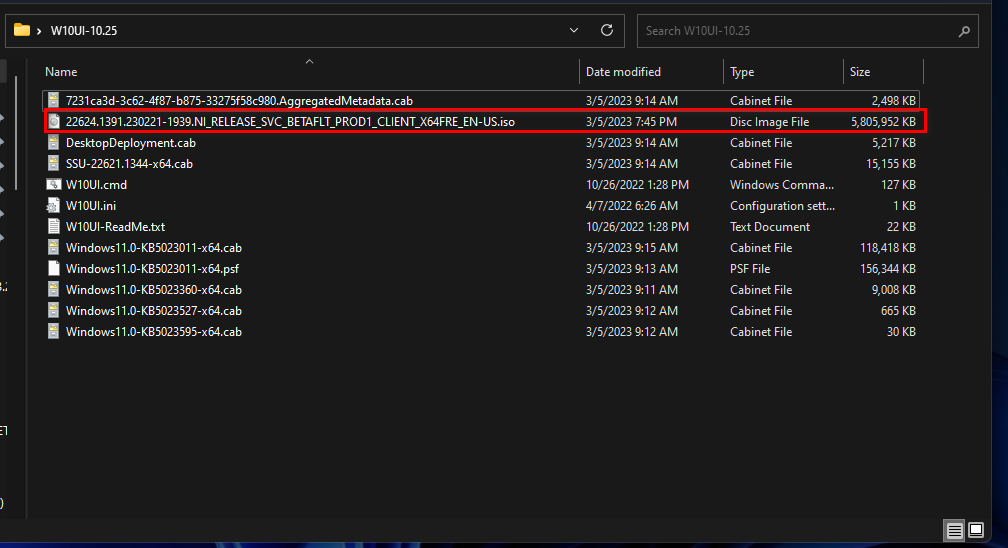Image resolution: width=1008 pixels, height=548 pixels.
Task: Click the 665 KB size value
Action: point(899,311)
